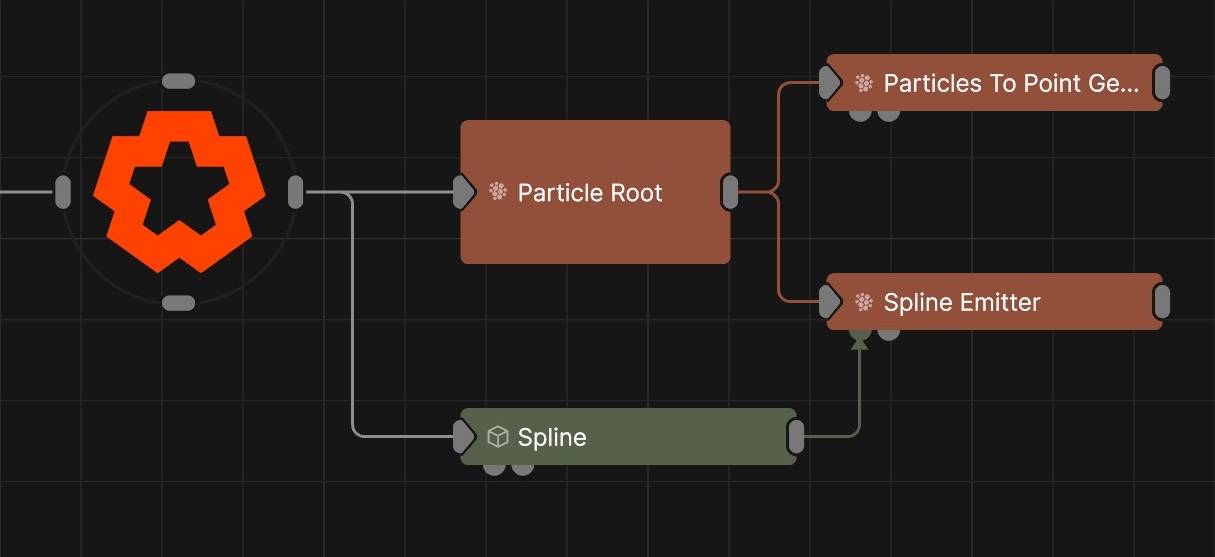Click the bottom connector on root node

point(178,302)
